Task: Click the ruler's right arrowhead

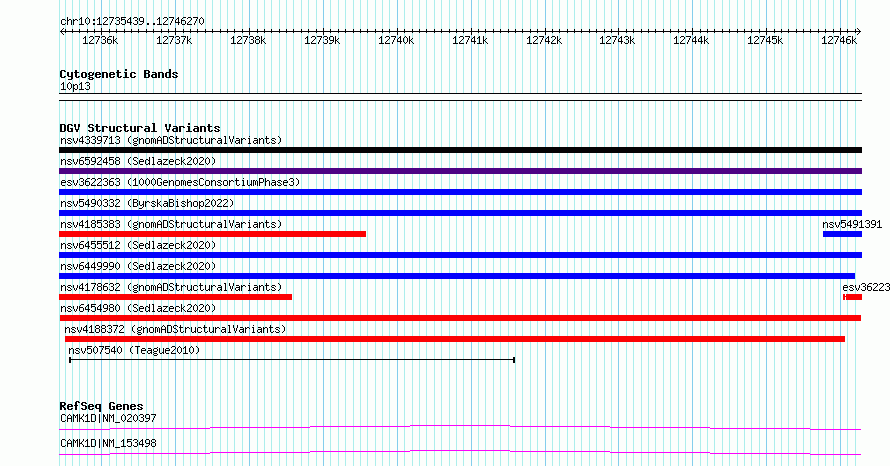Action: (x=859, y=32)
